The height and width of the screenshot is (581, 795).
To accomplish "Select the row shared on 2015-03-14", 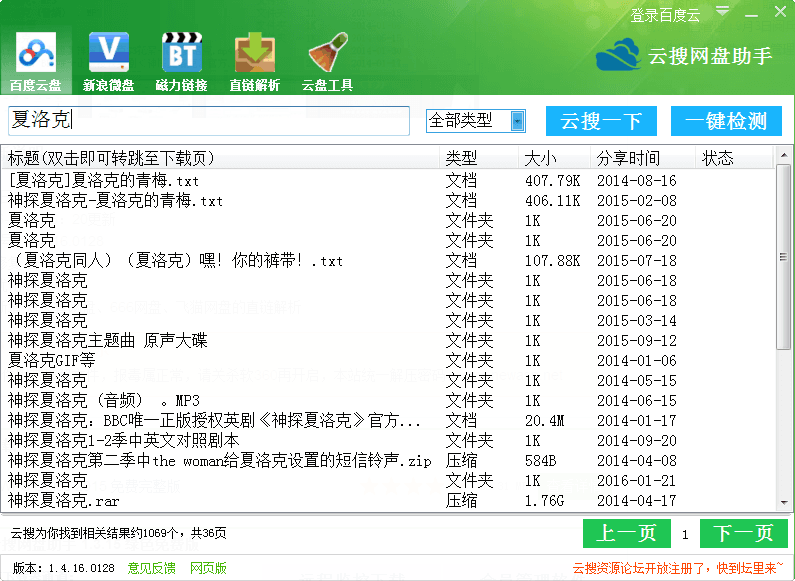I will 389,320.
